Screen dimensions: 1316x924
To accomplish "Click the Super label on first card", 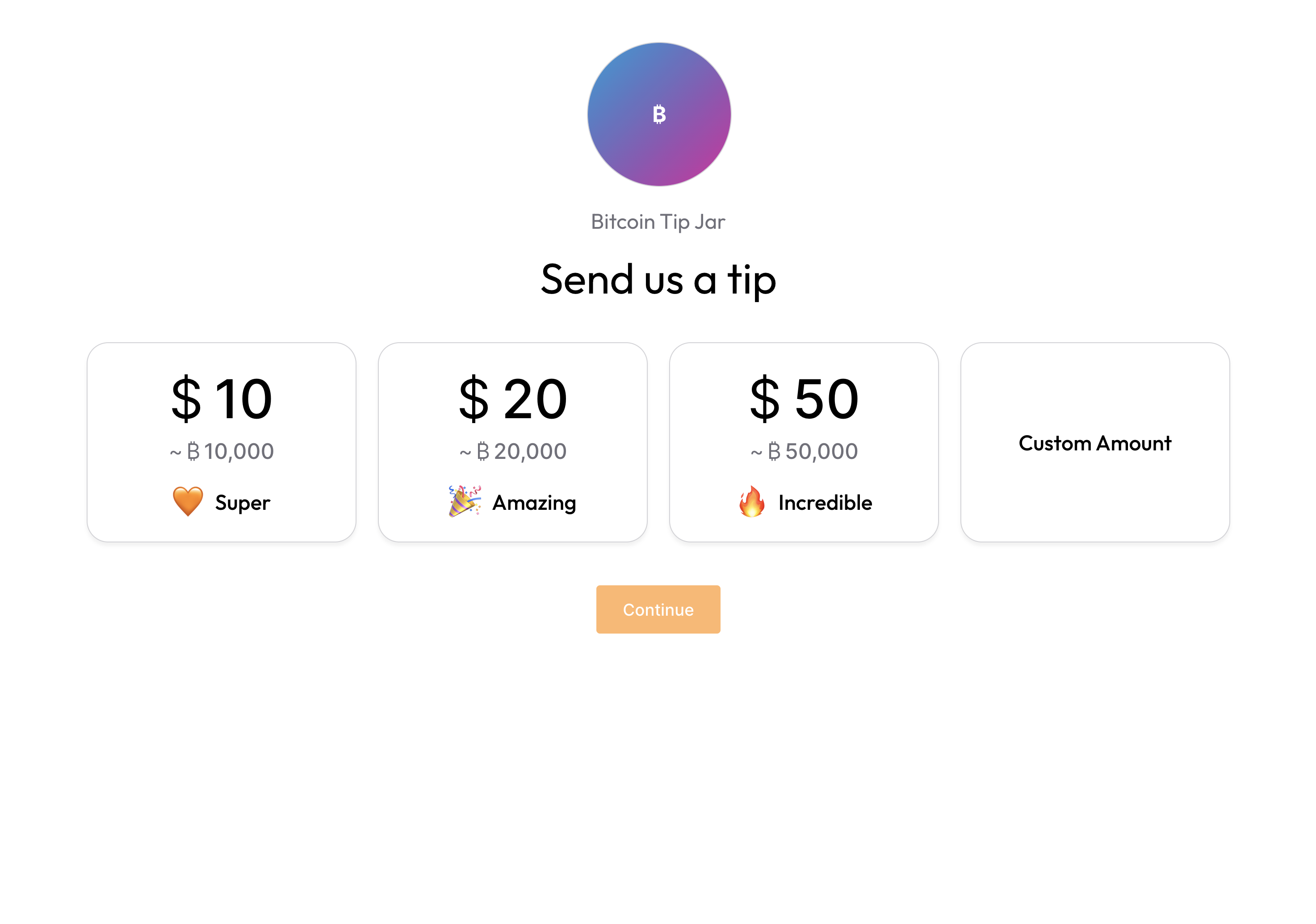I will 241,502.
